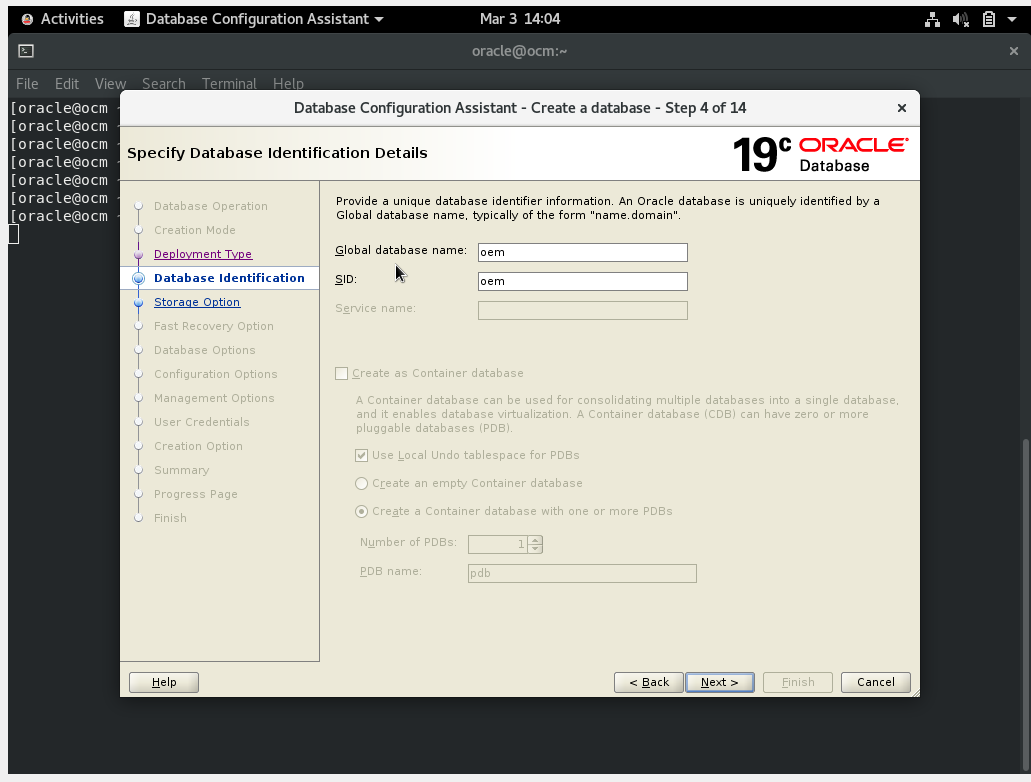Select the Database Identification step

click(229, 278)
